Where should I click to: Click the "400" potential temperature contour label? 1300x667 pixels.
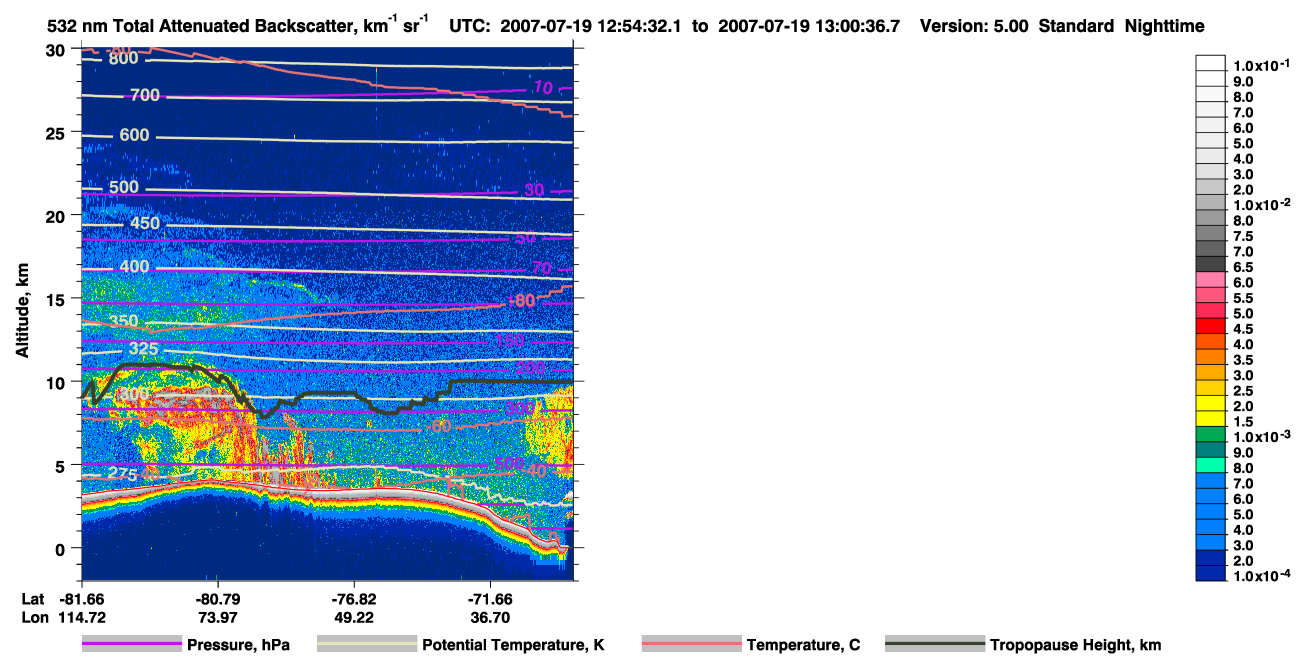click(134, 267)
